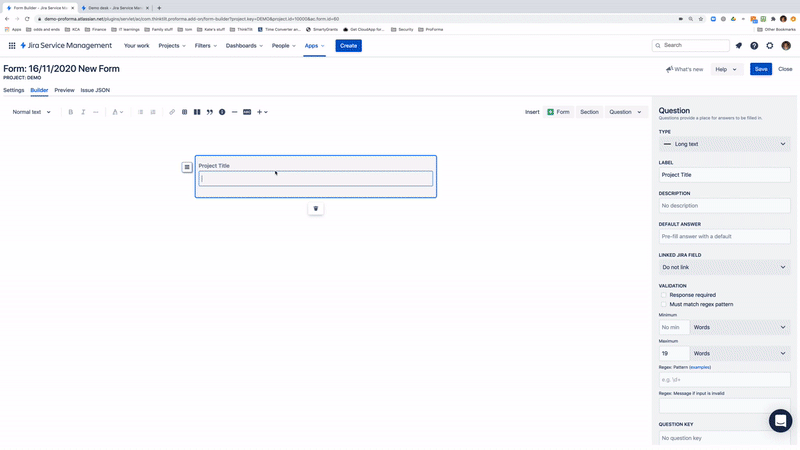The image size is (800, 450).
Task: Open the Projects menu
Action: pos(172,45)
